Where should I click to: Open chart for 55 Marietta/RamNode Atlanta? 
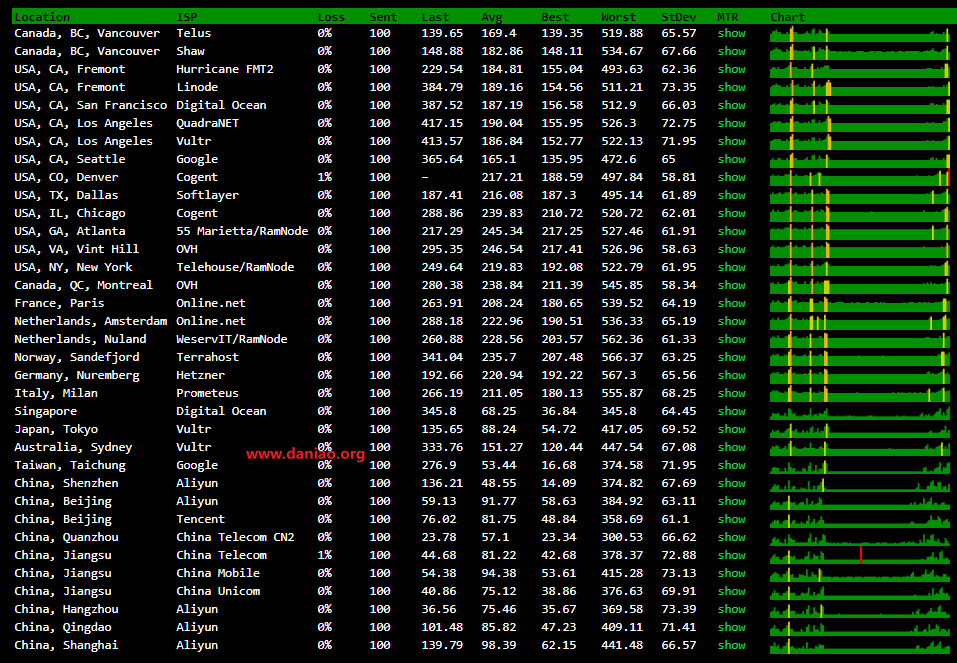[x=860, y=231]
